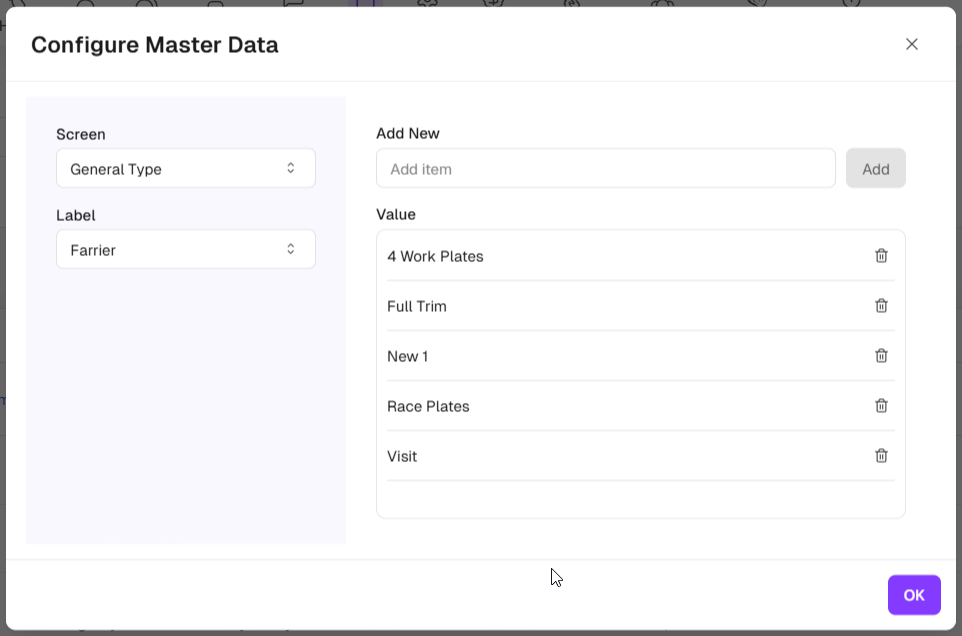Remove the New 1 entry
Screen dimensions: 962x636
pyautogui.click(x=881, y=356)
